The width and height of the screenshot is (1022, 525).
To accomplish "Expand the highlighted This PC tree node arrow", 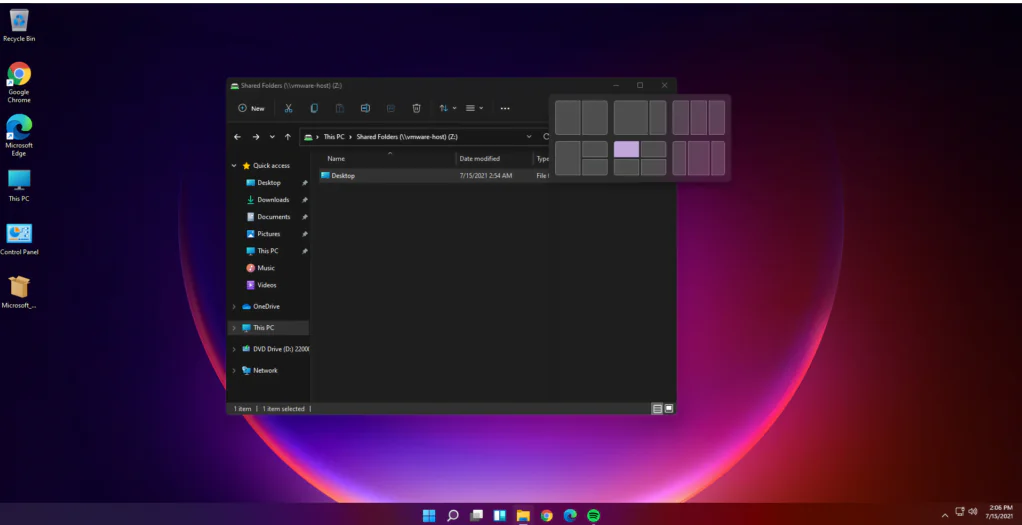I will 234,328.
